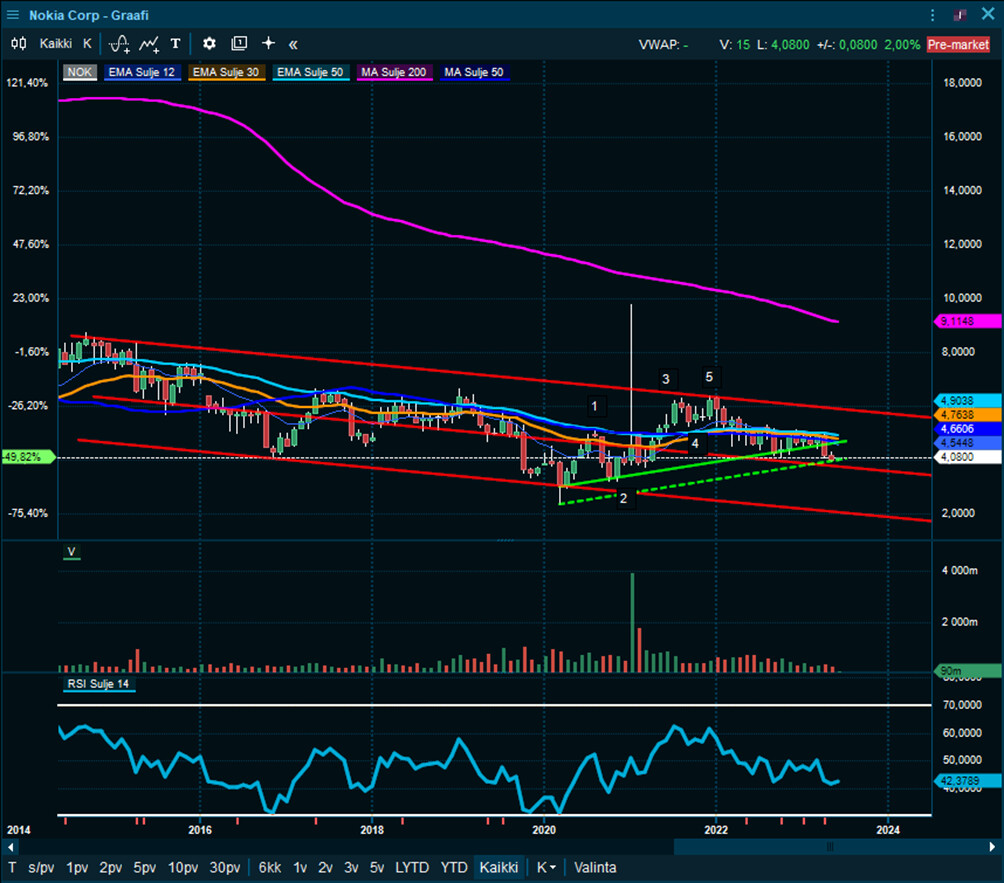Click the percent change tag 49,82%
1004x883 pixels.
tap(28, 457)
